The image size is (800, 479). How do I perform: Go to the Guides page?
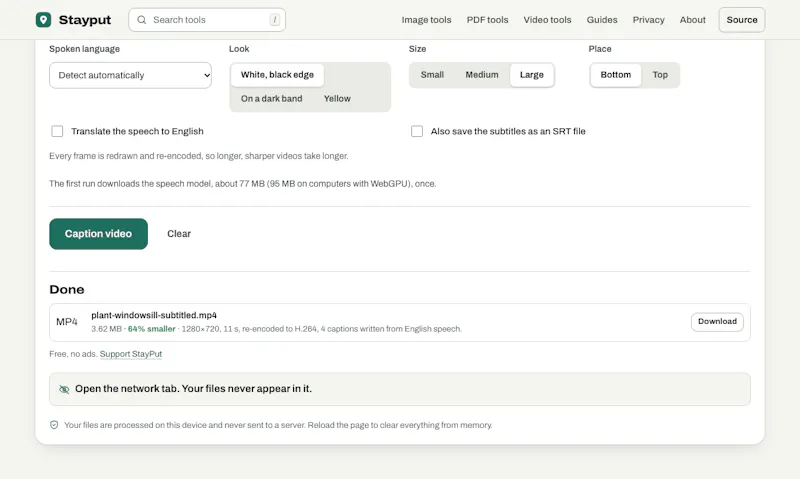(x=602, y=20)
